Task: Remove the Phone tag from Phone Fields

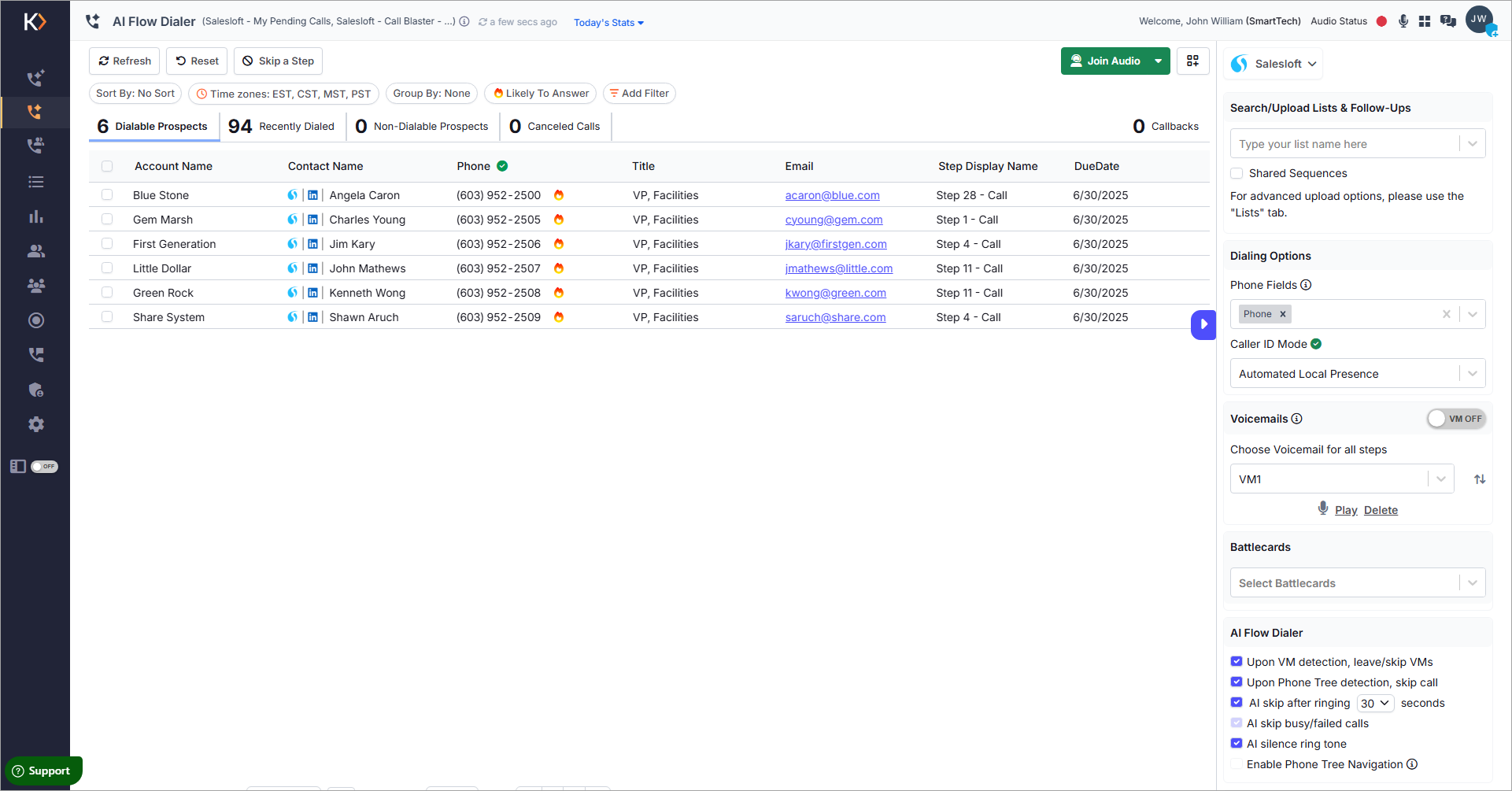Action: (1283, 314)
